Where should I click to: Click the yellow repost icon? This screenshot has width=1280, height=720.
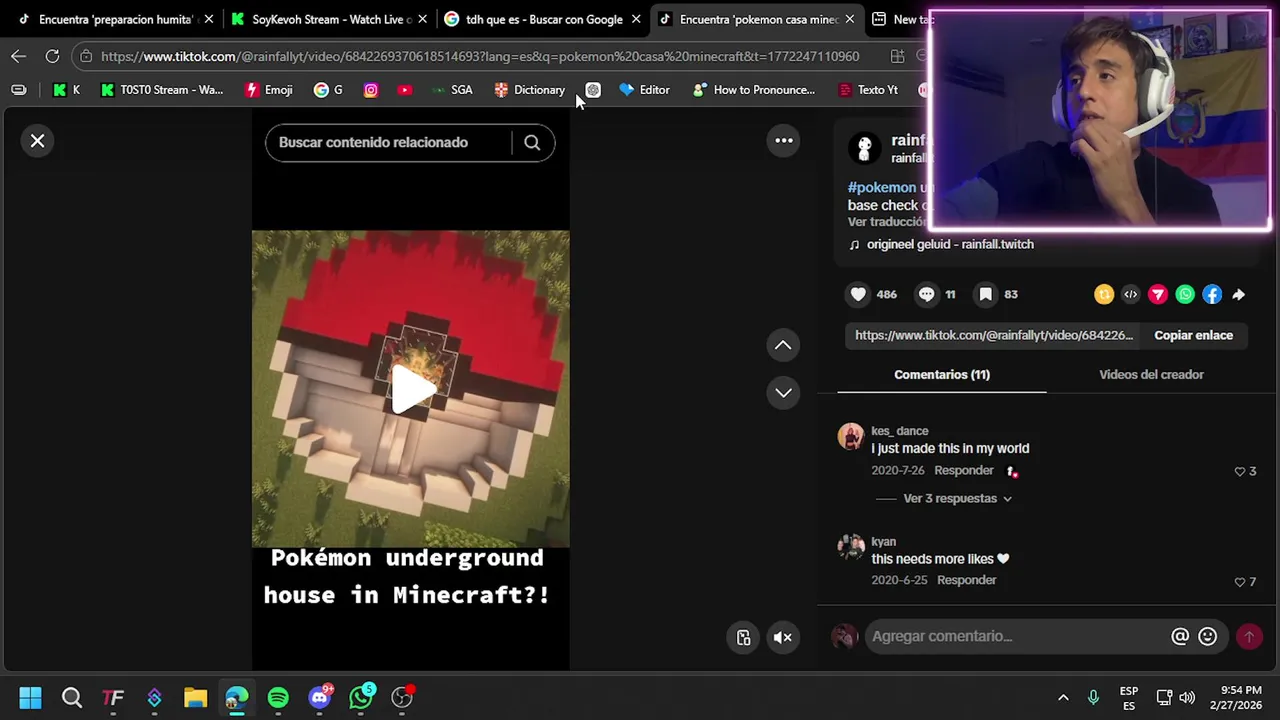[x=1104, y=294]
